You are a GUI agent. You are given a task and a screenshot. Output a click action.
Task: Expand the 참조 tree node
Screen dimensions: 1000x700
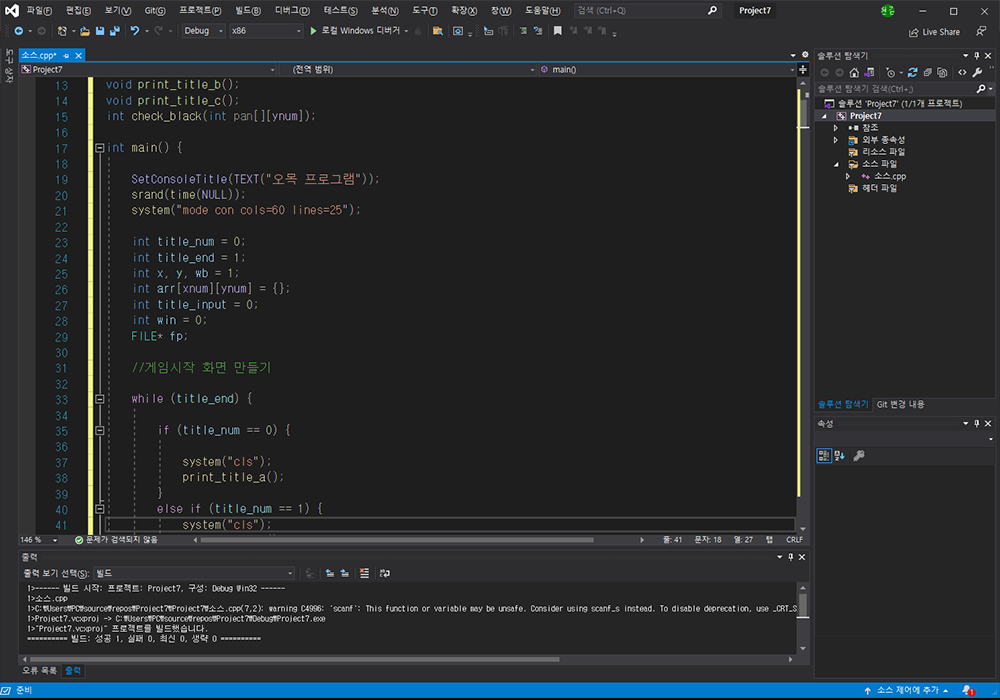tap(835, 128)
